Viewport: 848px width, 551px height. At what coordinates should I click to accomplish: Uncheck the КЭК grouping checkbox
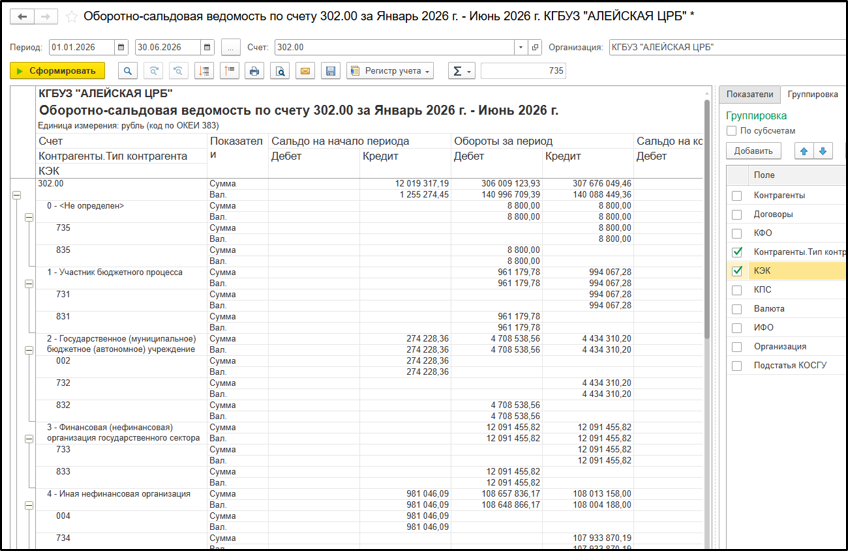tap(737, 271)
